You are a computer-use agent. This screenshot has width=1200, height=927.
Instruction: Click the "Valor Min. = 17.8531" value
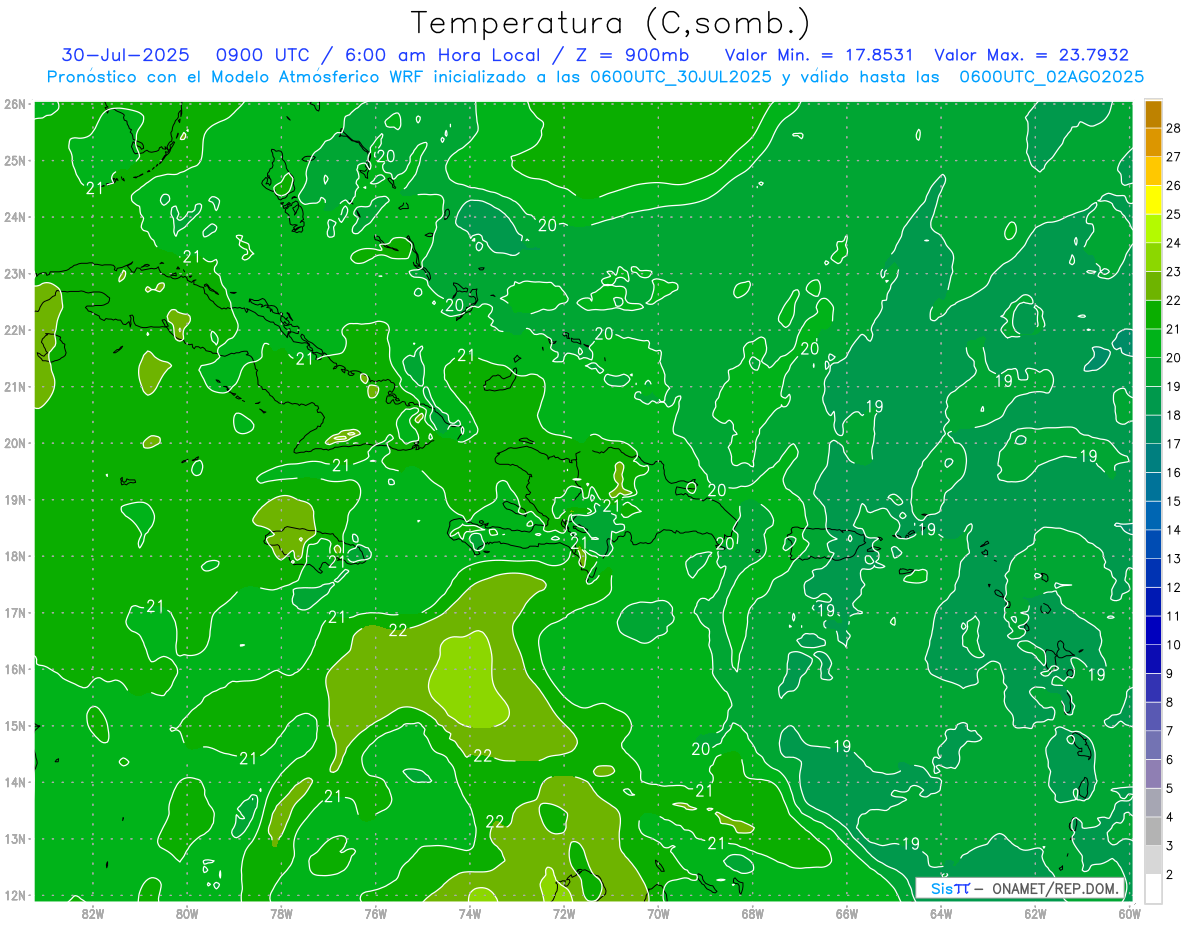point(818,55)
